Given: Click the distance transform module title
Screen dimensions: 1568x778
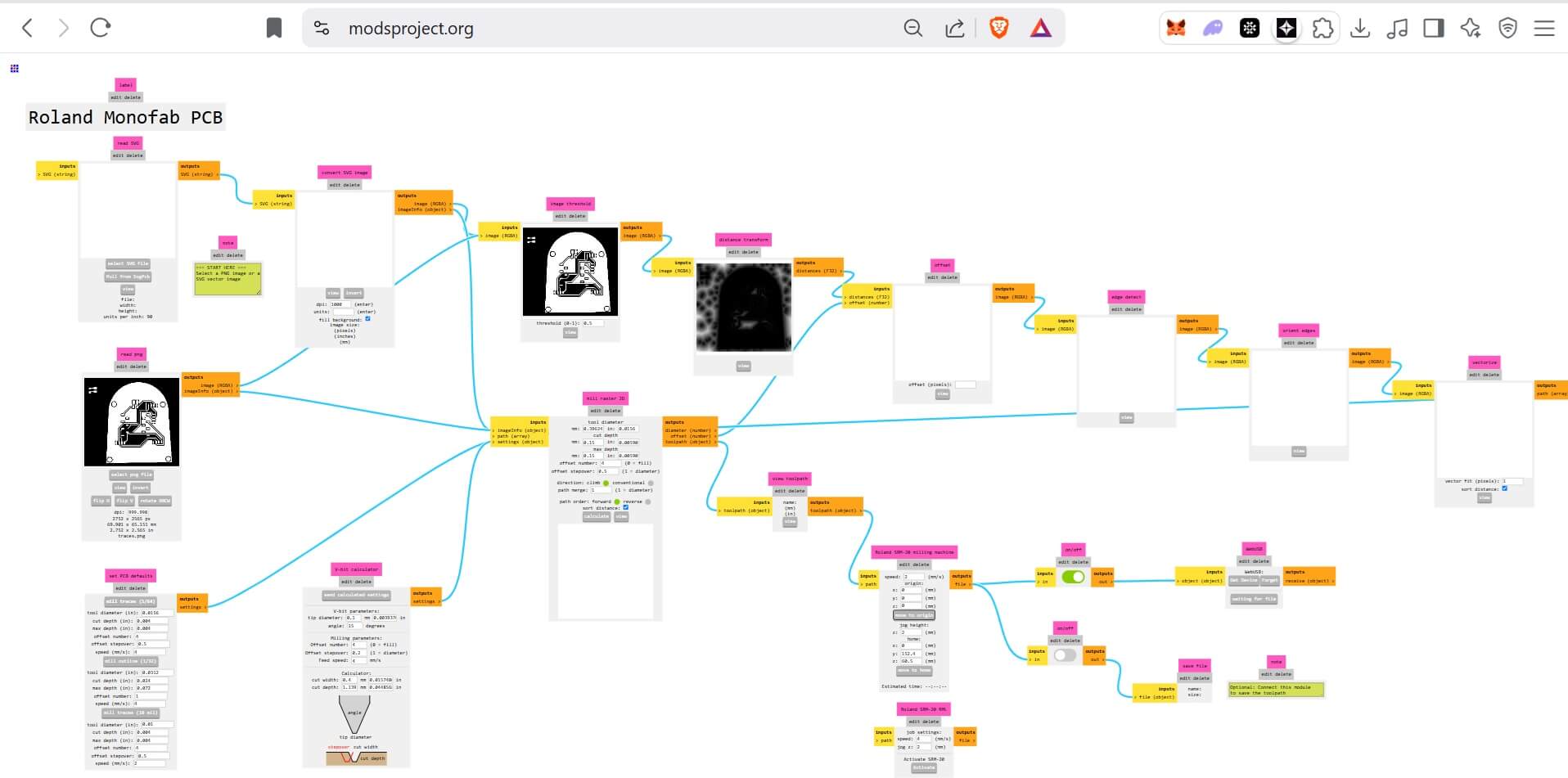Looking at the screenshot, I should click(x=744, y=240).
